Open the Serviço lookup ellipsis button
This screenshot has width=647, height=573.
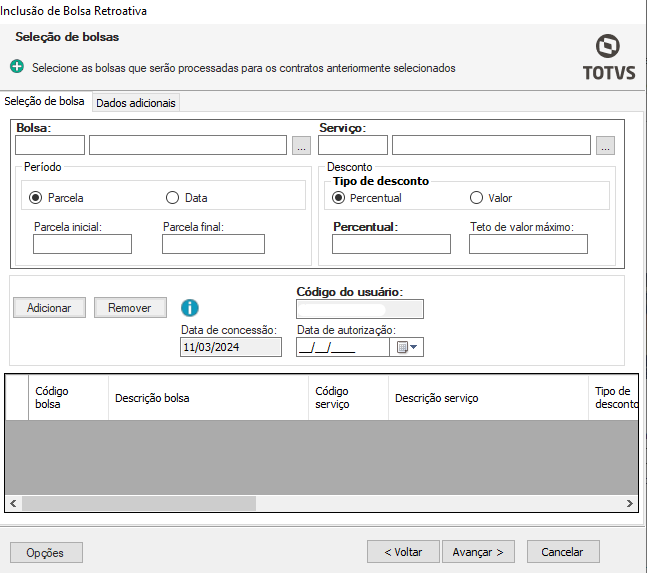coord(604,146)
